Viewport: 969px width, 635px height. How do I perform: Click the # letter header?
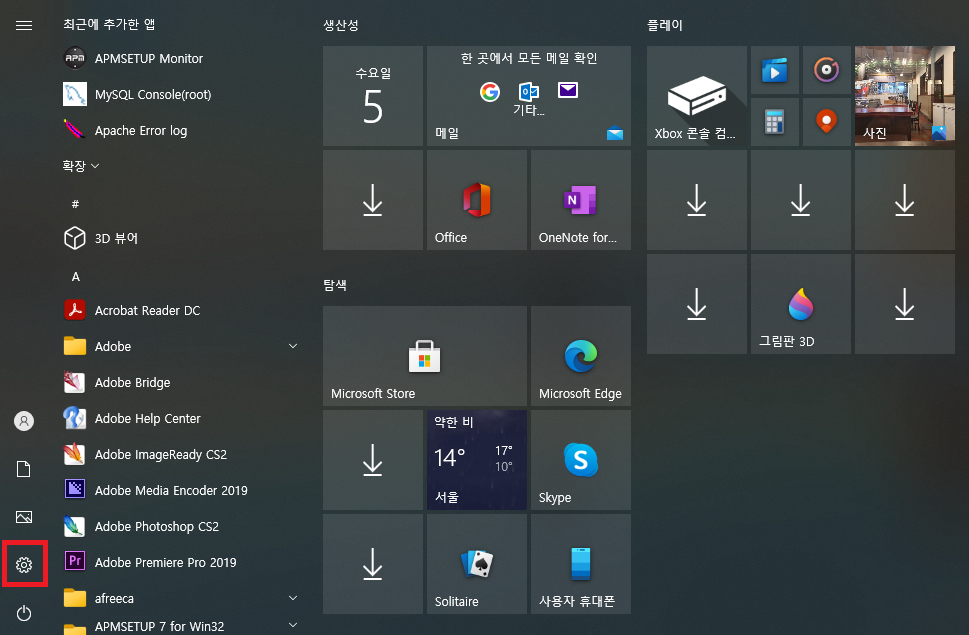tap(75, 204)
